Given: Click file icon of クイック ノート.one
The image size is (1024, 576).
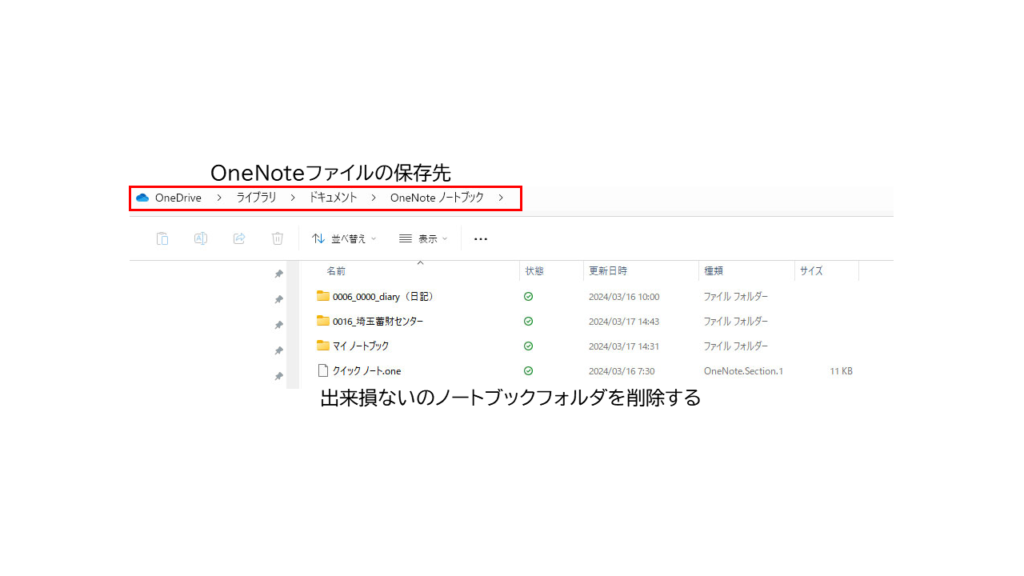Looking at the screenshot, I should (323, 370).
